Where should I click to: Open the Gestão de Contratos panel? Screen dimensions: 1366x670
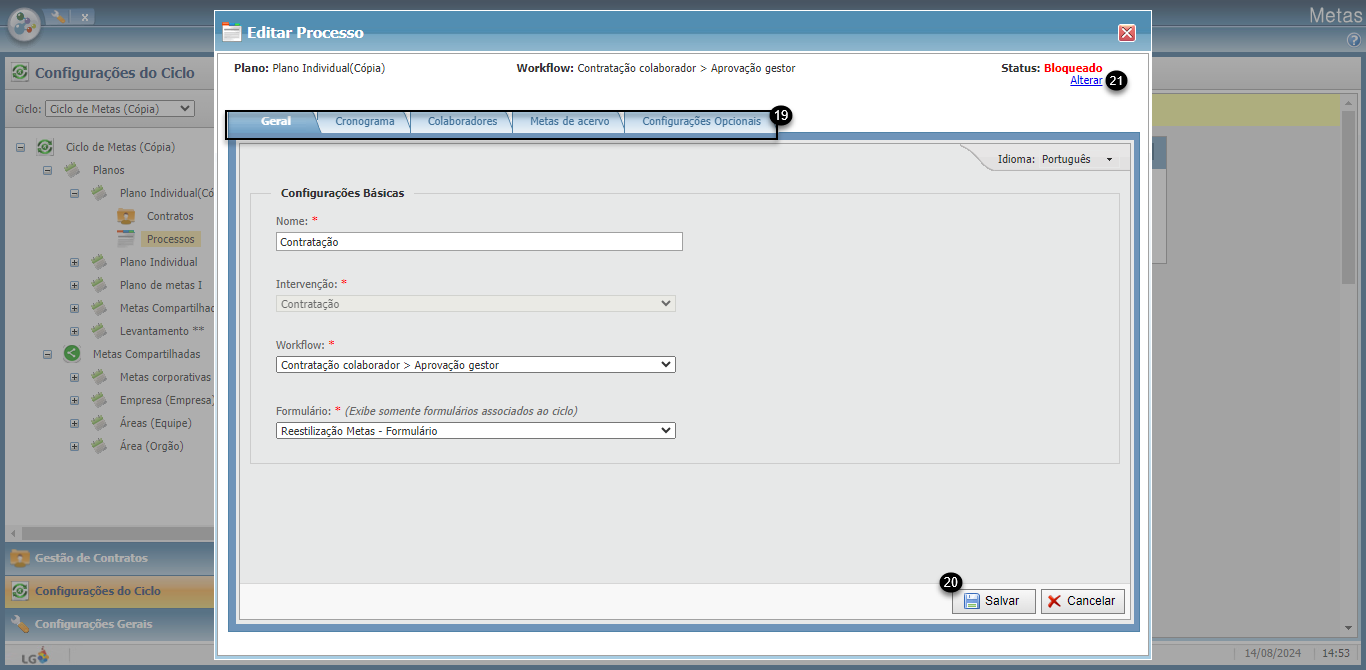point(109,558)
